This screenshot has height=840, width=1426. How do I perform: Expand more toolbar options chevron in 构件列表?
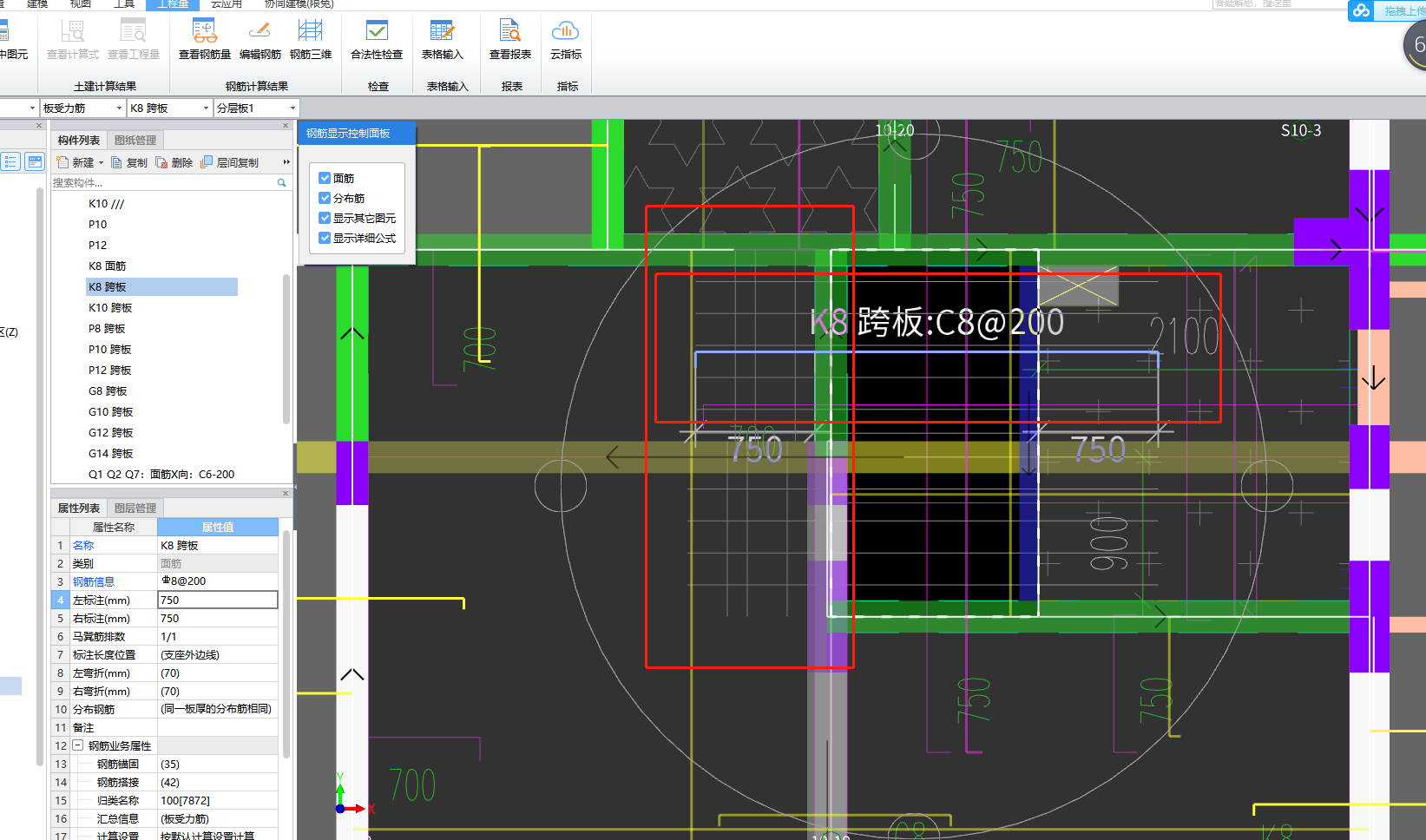coord(286,162)
